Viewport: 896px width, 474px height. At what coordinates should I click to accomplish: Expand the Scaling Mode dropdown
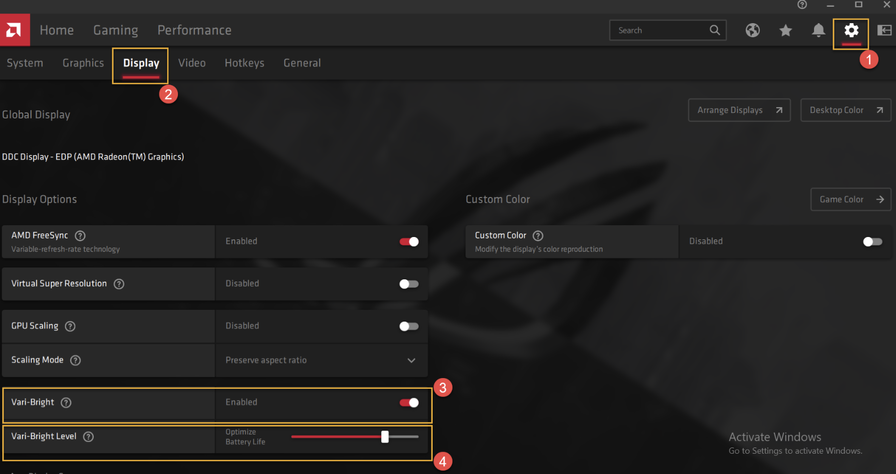tap(411, 360)
